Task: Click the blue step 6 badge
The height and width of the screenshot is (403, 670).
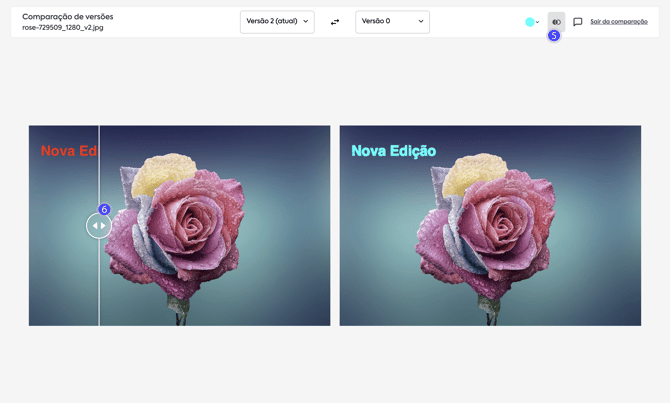Action: point(104,210)
